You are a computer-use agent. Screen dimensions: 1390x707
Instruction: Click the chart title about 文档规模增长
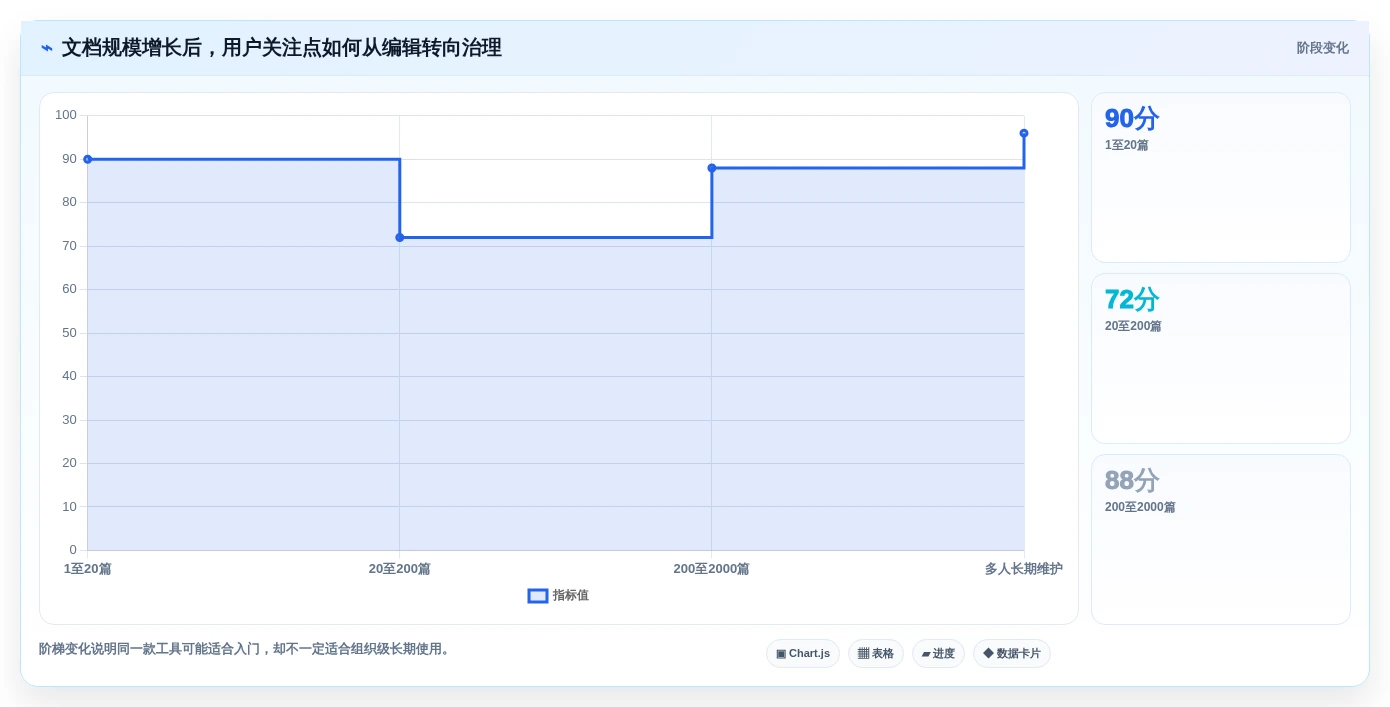pos(282,48)
